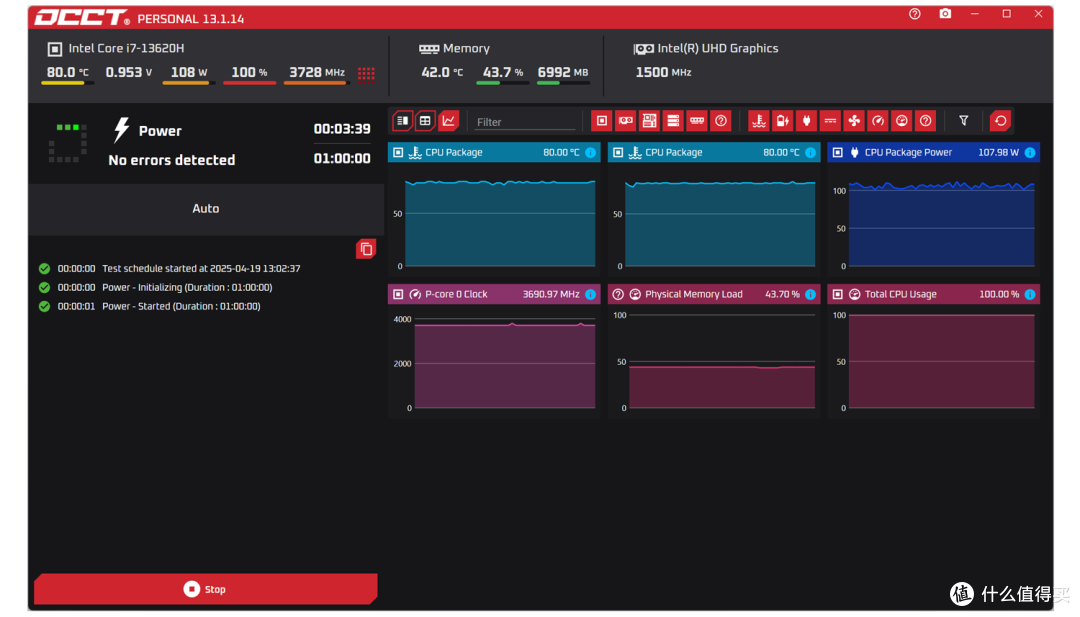Click the question mark on the Physical Memory Load header

(618, 294)
